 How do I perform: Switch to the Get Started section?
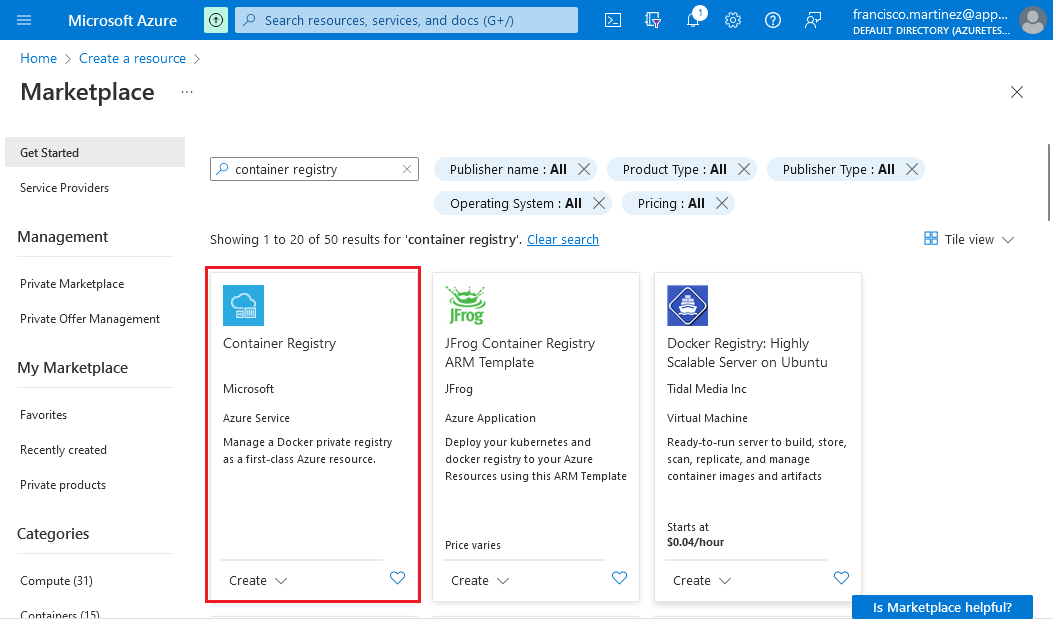point(47,152)
